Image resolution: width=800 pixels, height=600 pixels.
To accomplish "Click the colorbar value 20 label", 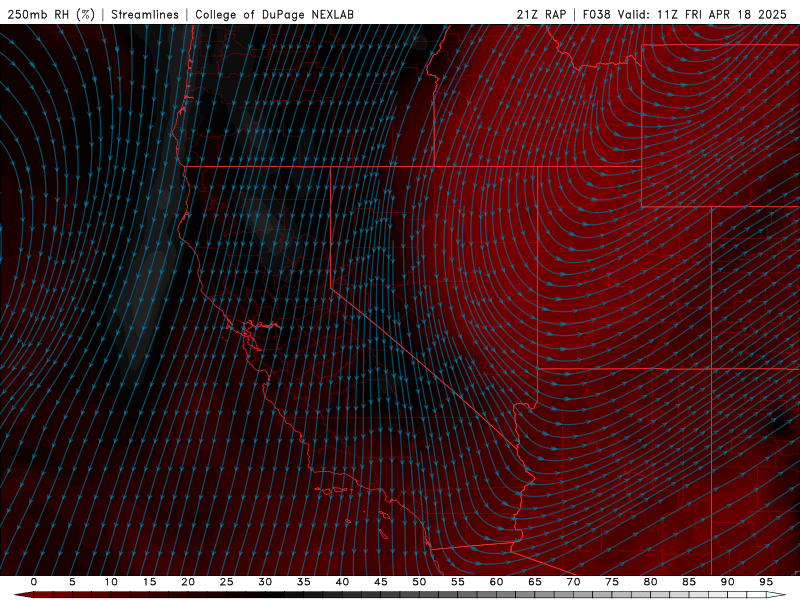I will pos(188,582).
